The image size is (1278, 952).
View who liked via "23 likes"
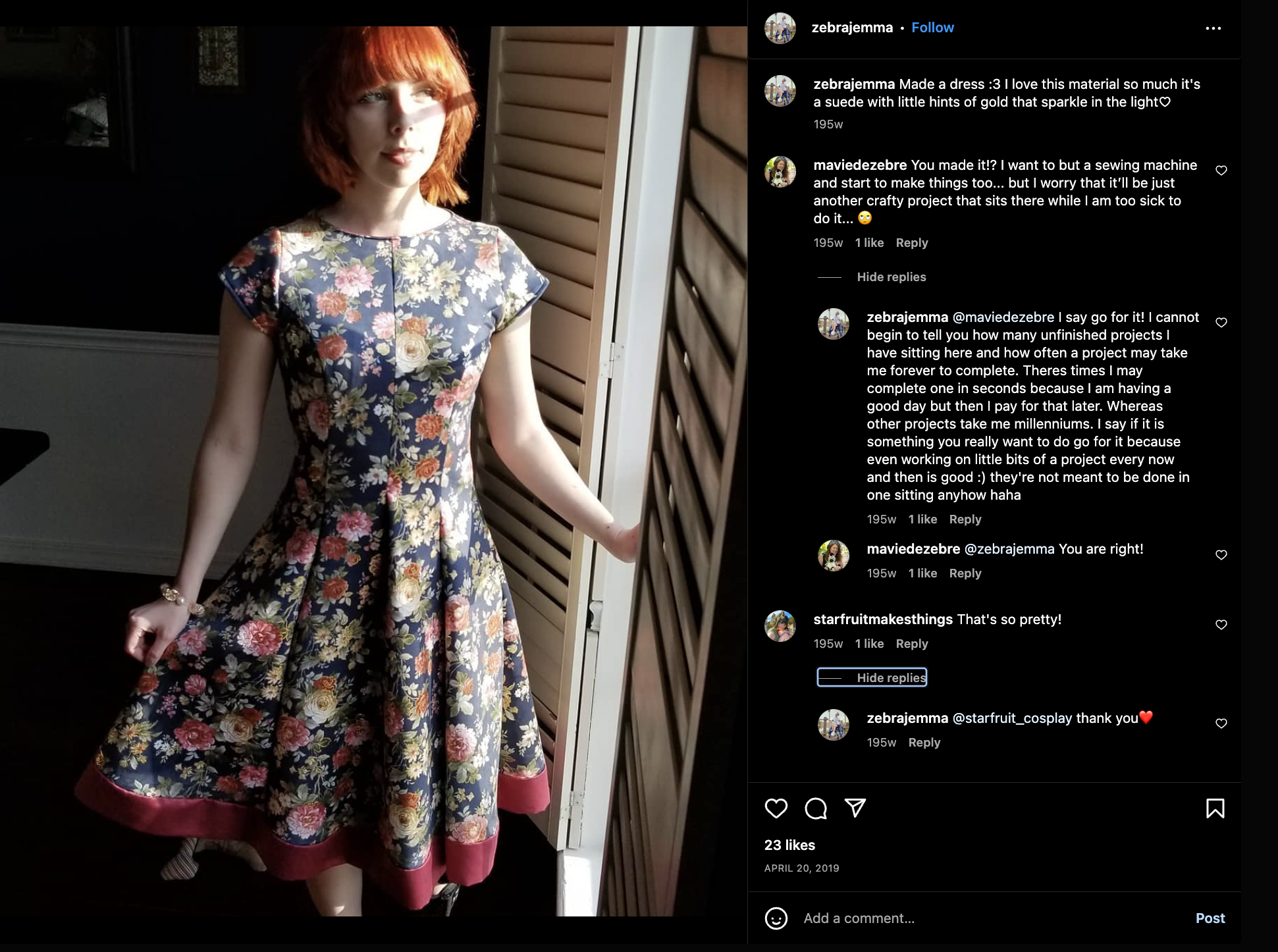coord(789,845)
